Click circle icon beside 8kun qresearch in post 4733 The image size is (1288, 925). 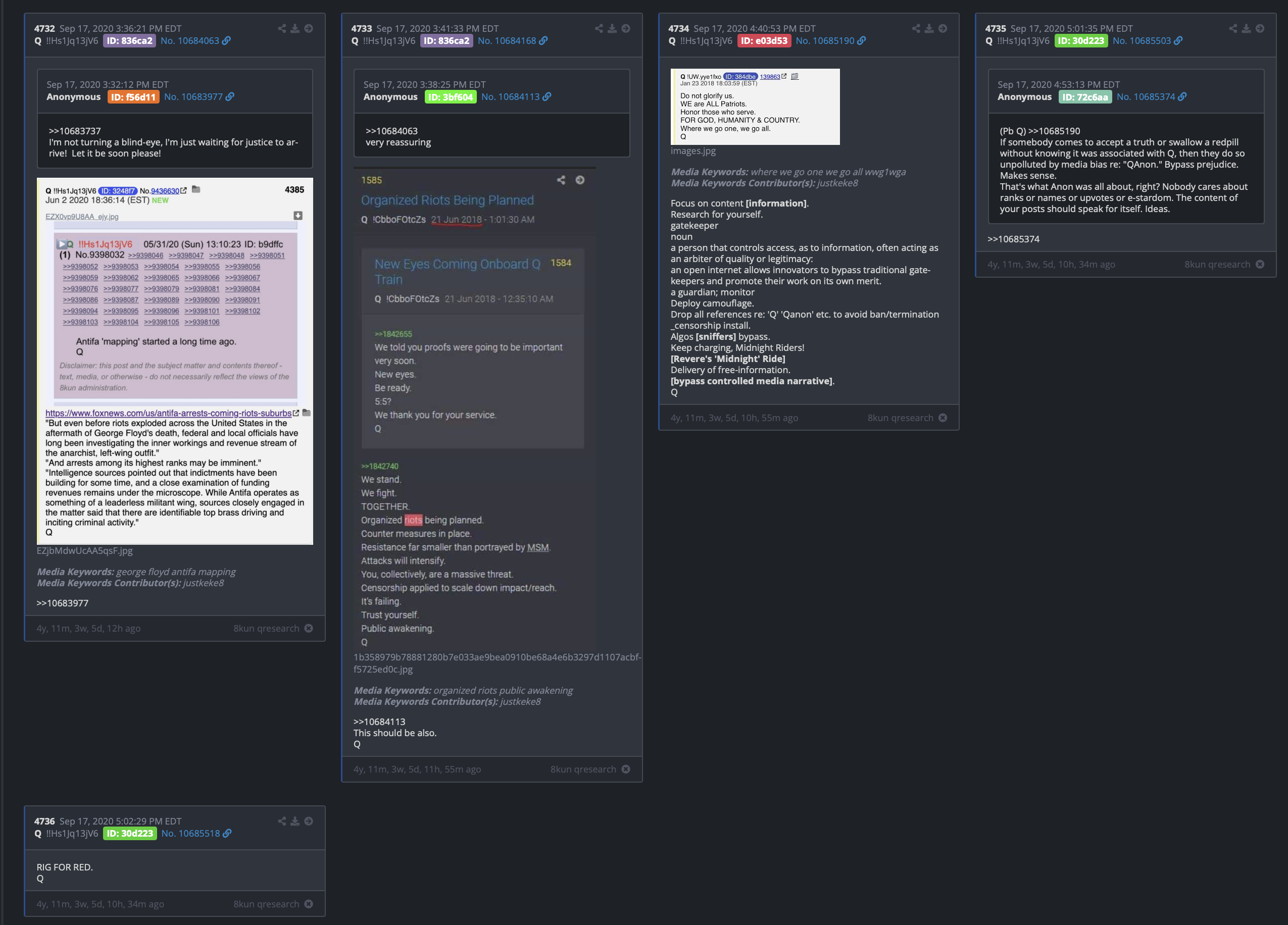[x=626, y=769]
